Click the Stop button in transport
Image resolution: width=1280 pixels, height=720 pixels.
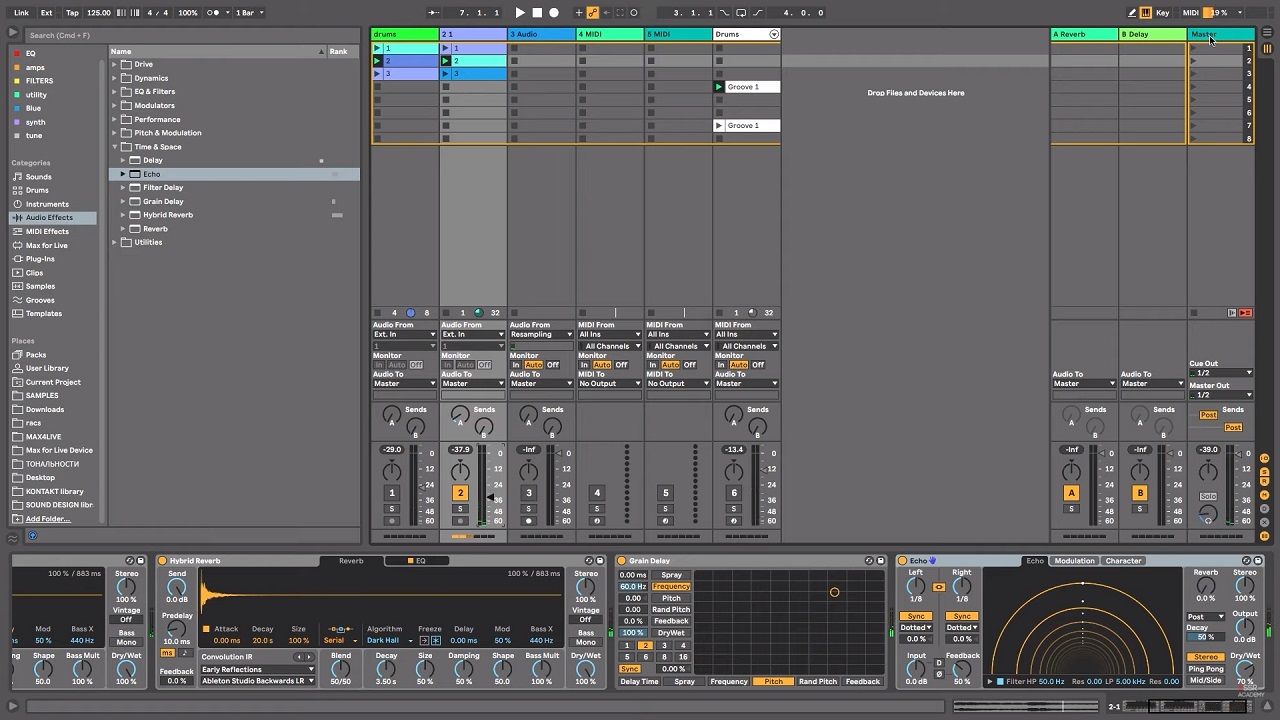click(x=537, y=13)
